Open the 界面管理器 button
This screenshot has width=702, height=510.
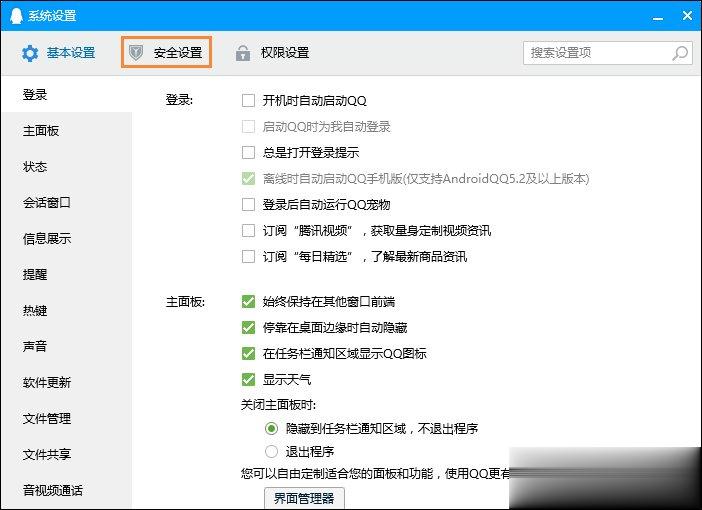coord(304,498)
